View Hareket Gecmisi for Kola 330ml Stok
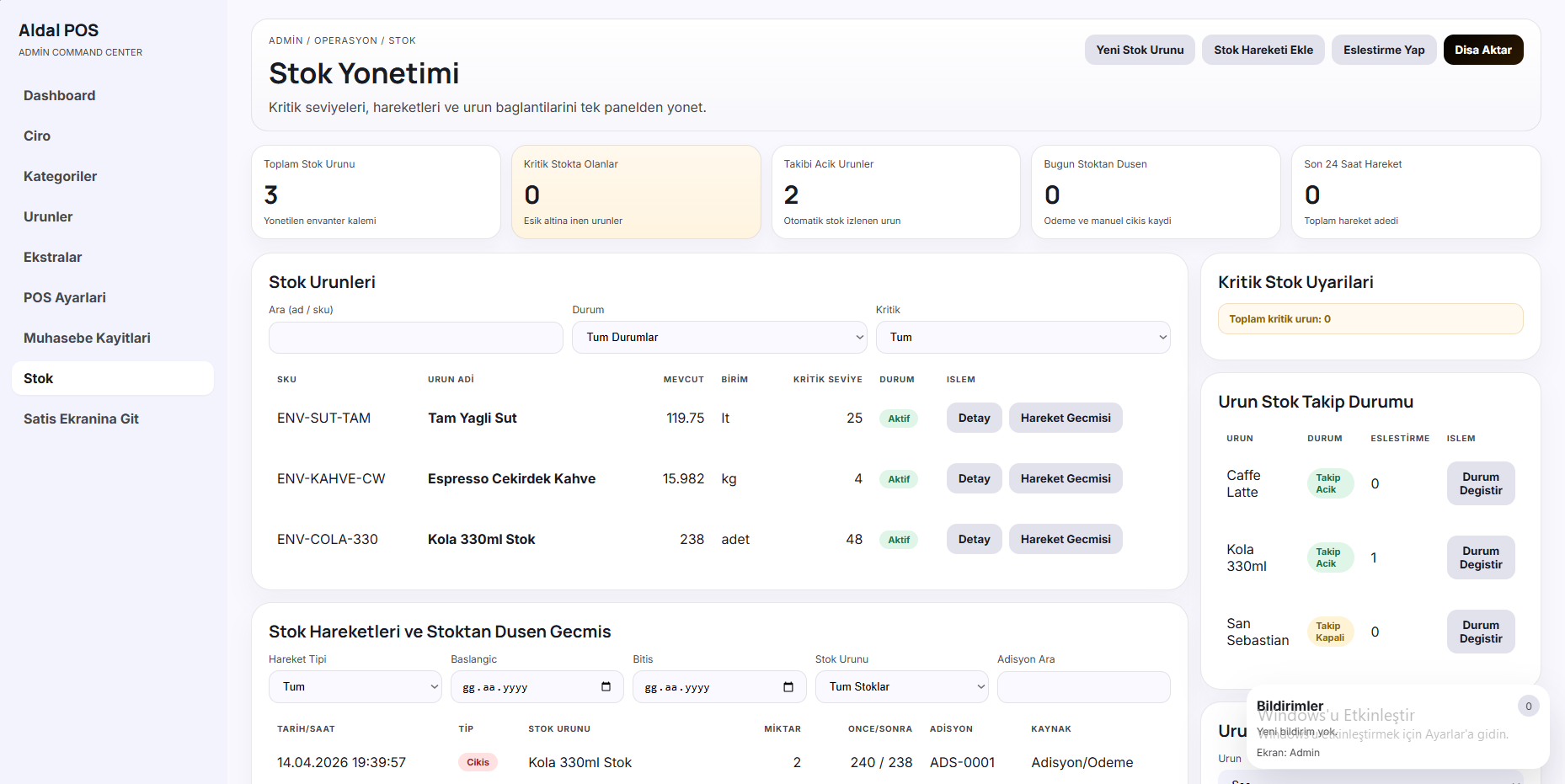Screen dimensions: 1565x784 1066,539
